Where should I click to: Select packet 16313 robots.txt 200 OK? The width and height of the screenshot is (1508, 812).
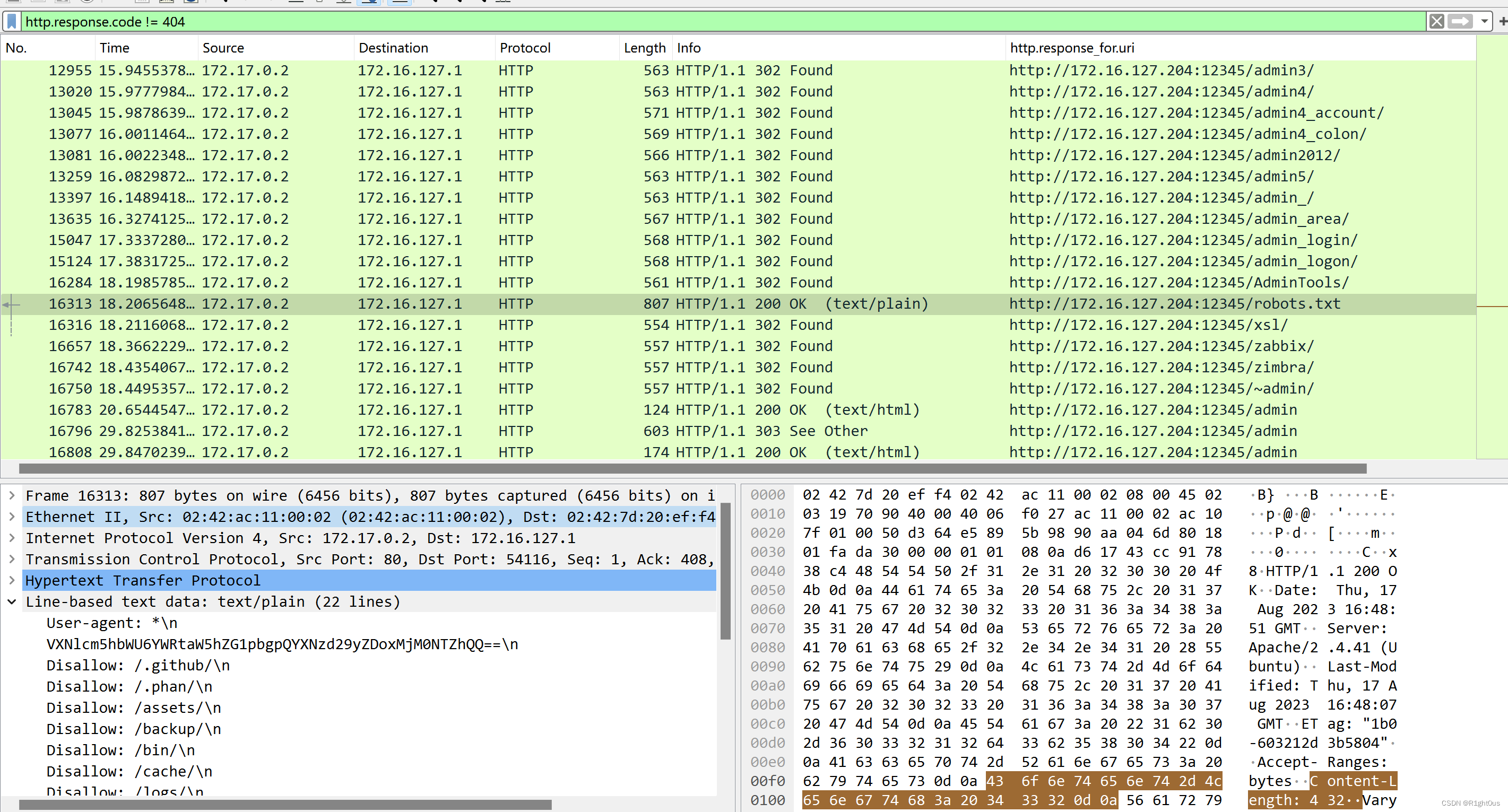(x=738, y=303)
